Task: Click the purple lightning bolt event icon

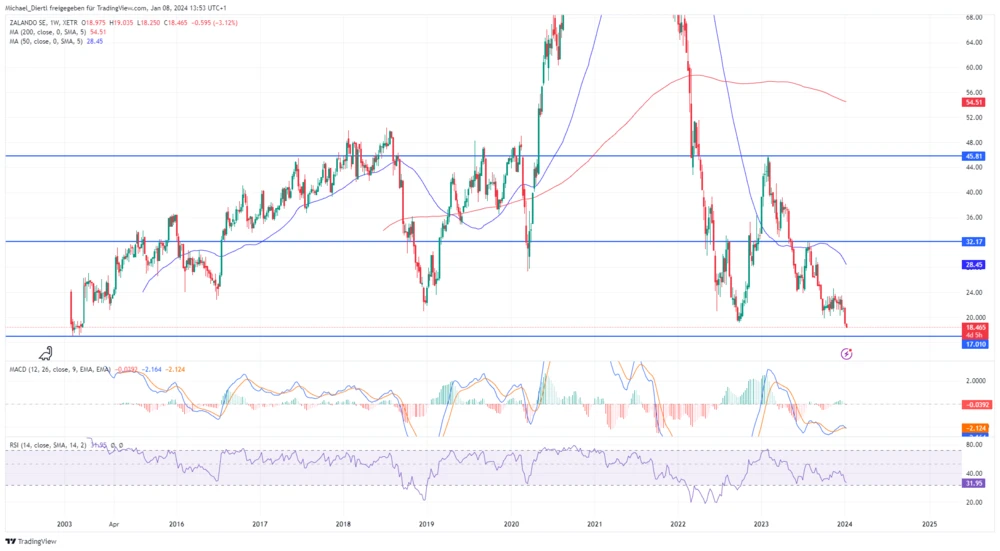Action: point(847,353)
